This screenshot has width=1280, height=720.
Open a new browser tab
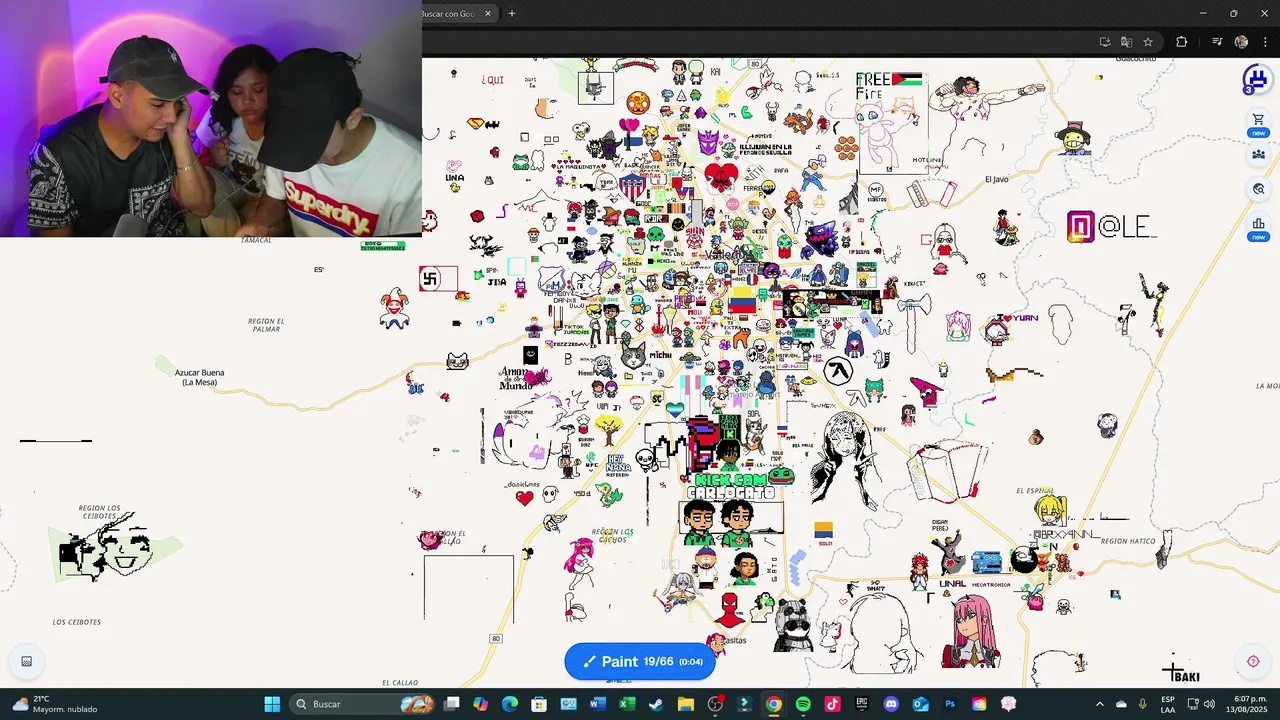click(511, 13)
